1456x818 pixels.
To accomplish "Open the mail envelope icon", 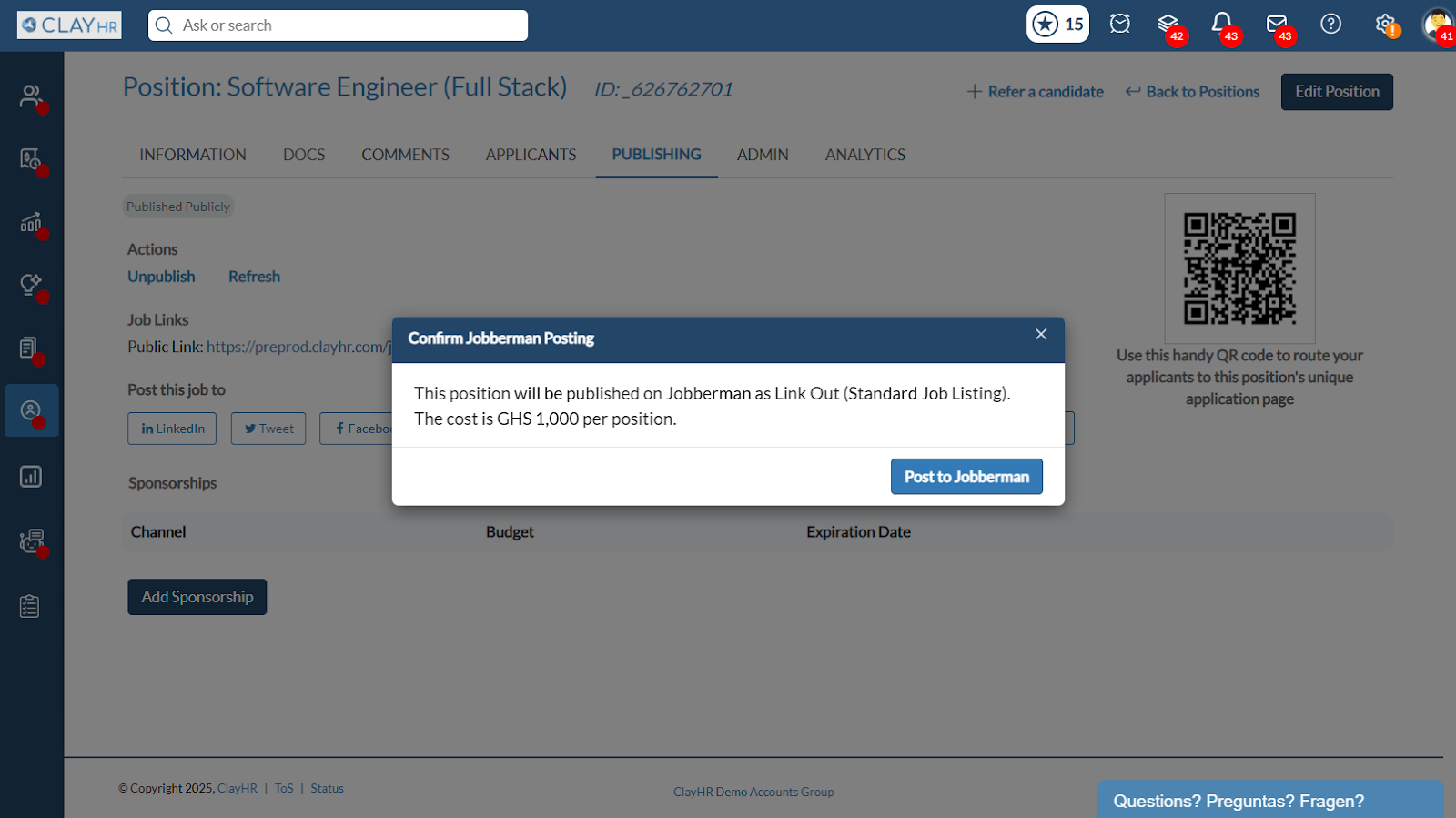I will (1276, 24).
